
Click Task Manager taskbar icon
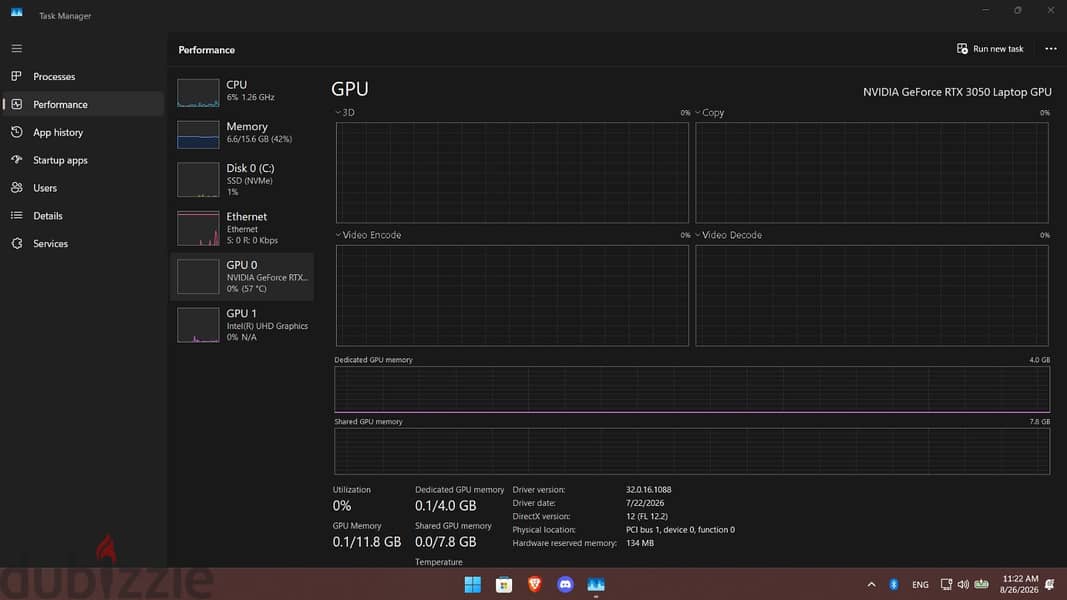click(x=595, y=584)
